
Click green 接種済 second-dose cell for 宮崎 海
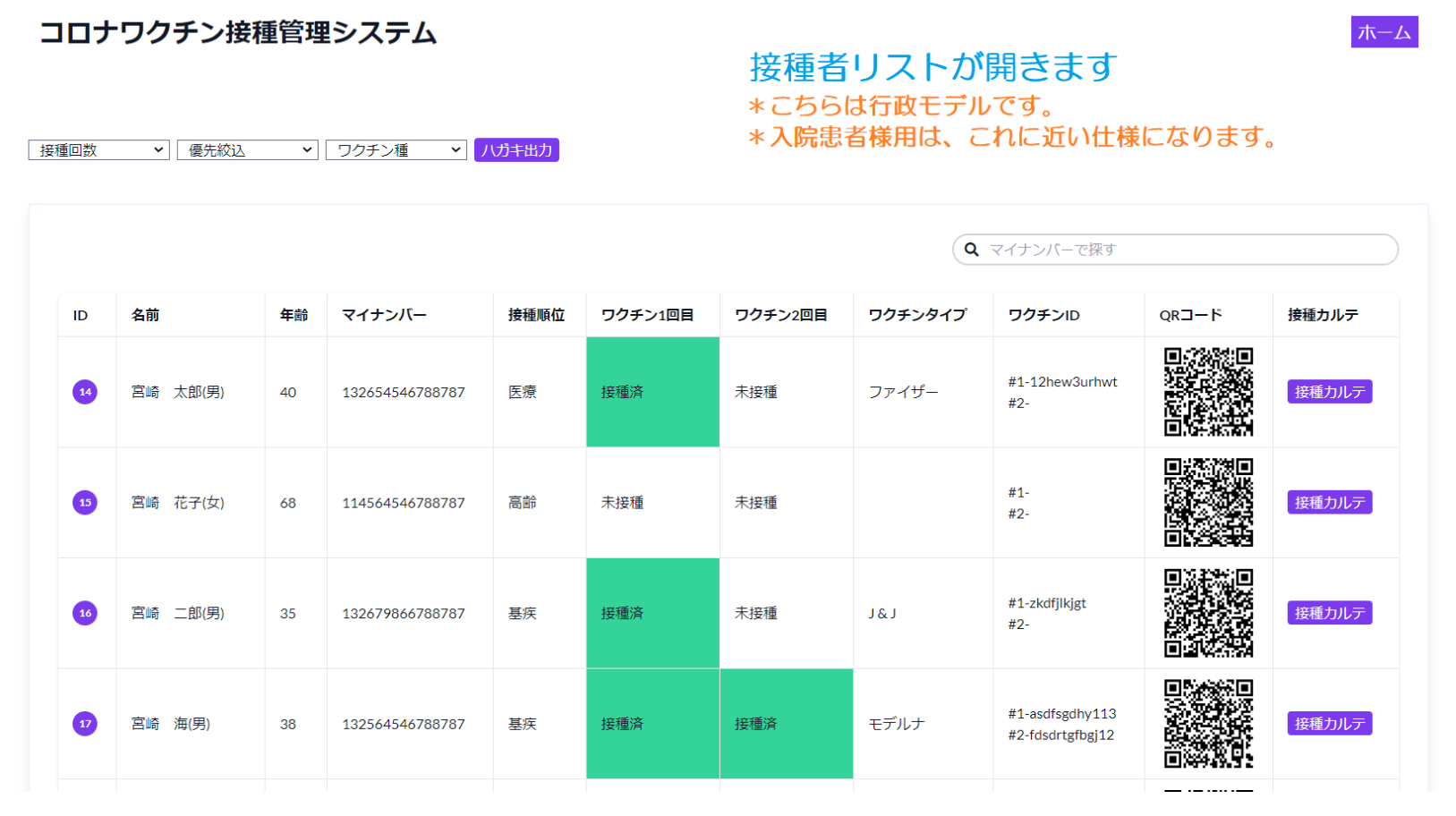(x=786, y=724)
